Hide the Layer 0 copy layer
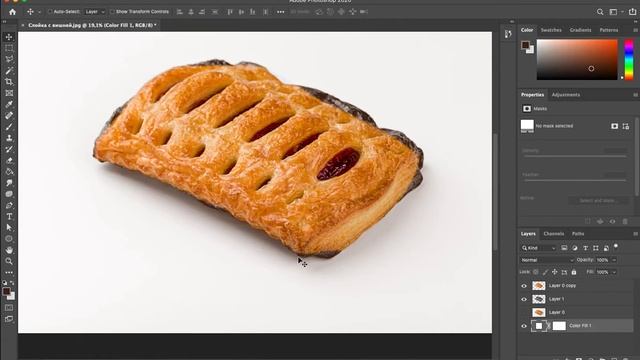Screen dimensions: 640x360 (524, 286)
